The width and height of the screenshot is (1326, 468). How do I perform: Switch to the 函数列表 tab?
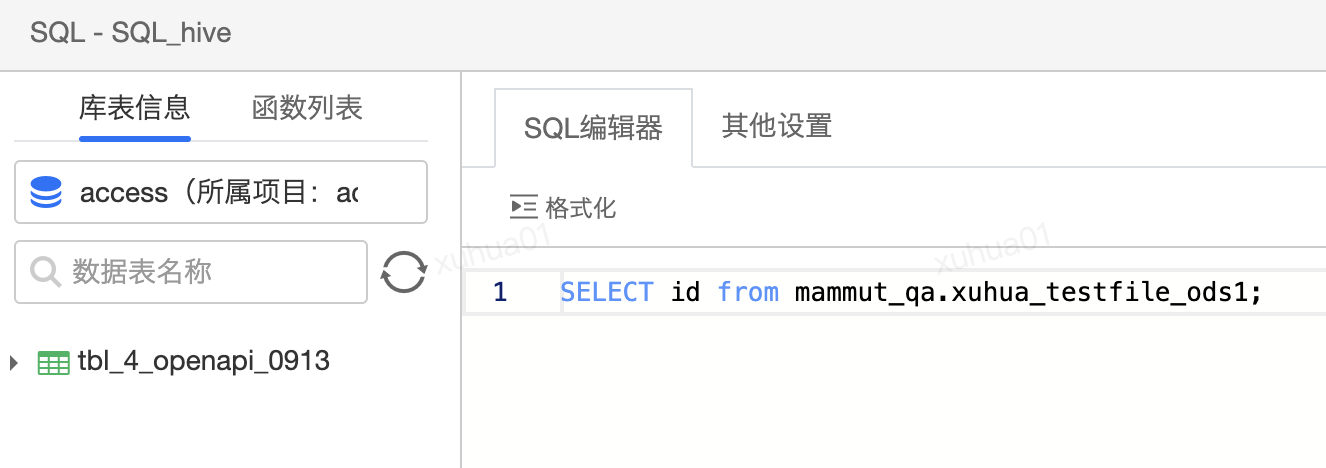tap(307, 108)
